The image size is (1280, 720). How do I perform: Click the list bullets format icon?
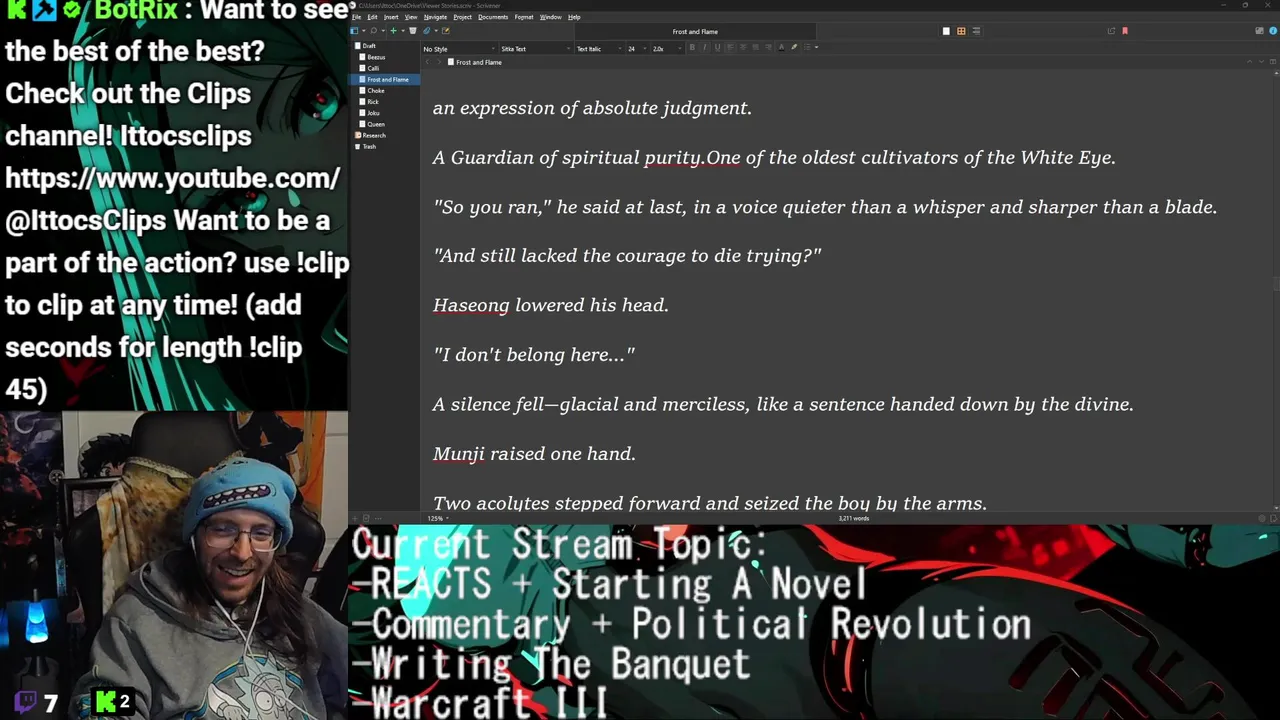[807, 47]
